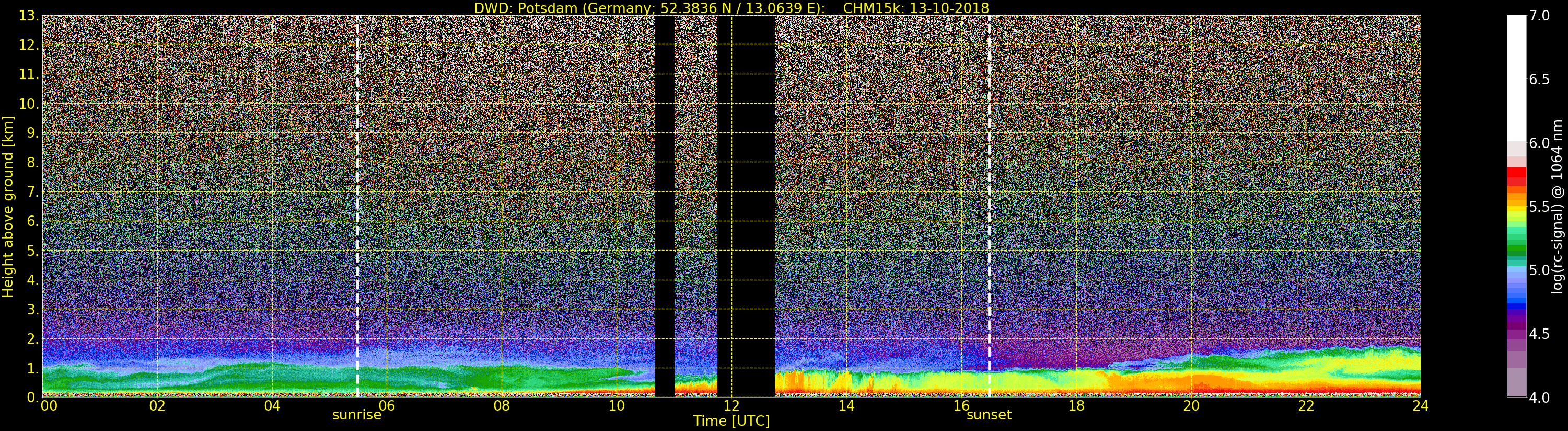Click the 'Time [UTC]' axis label
The height and width of the screenshot is (431, 1568).
click(731, 421)
